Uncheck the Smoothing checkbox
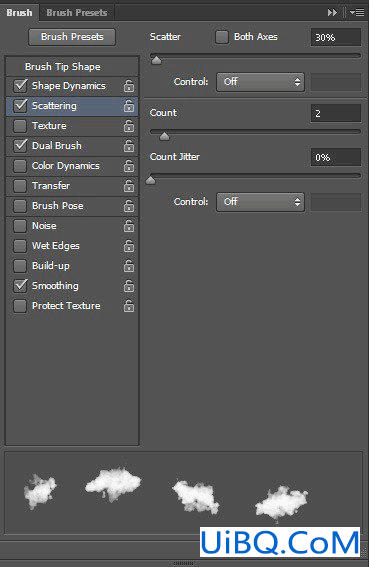The image size is (370, 567). [x=20, y=286]
